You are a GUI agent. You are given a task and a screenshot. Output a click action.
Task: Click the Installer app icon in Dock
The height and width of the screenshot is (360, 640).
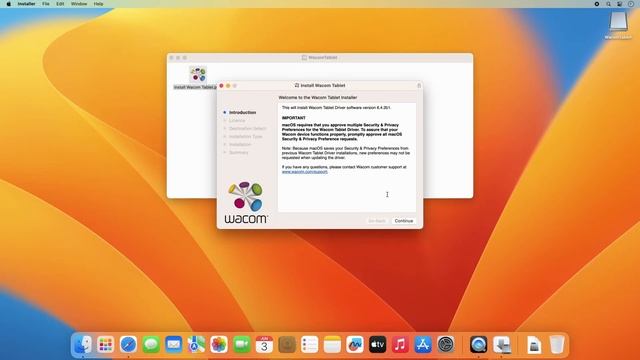502,345
